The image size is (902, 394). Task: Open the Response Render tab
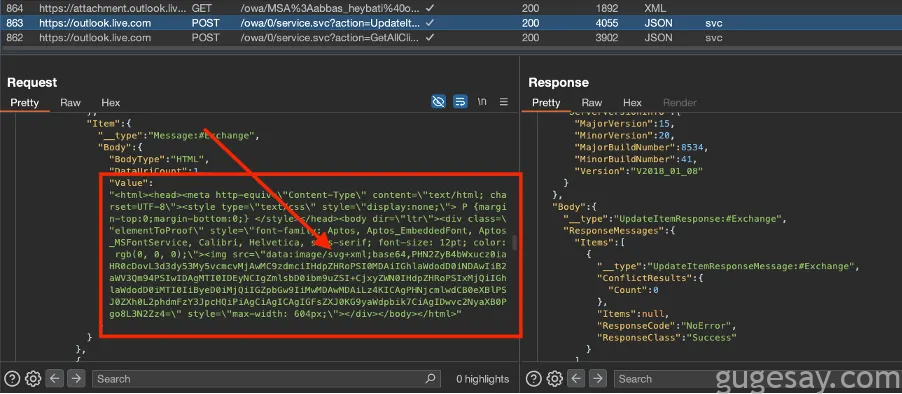pos(679,102)
